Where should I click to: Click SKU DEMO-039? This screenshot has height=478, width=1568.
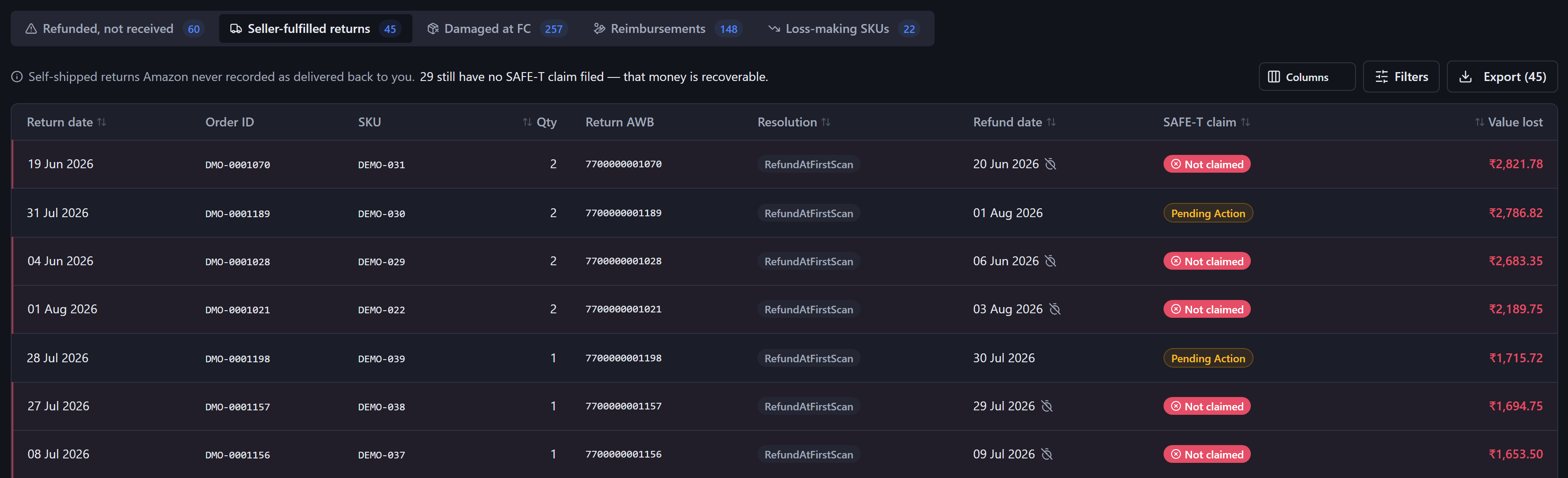coord(381,359)
